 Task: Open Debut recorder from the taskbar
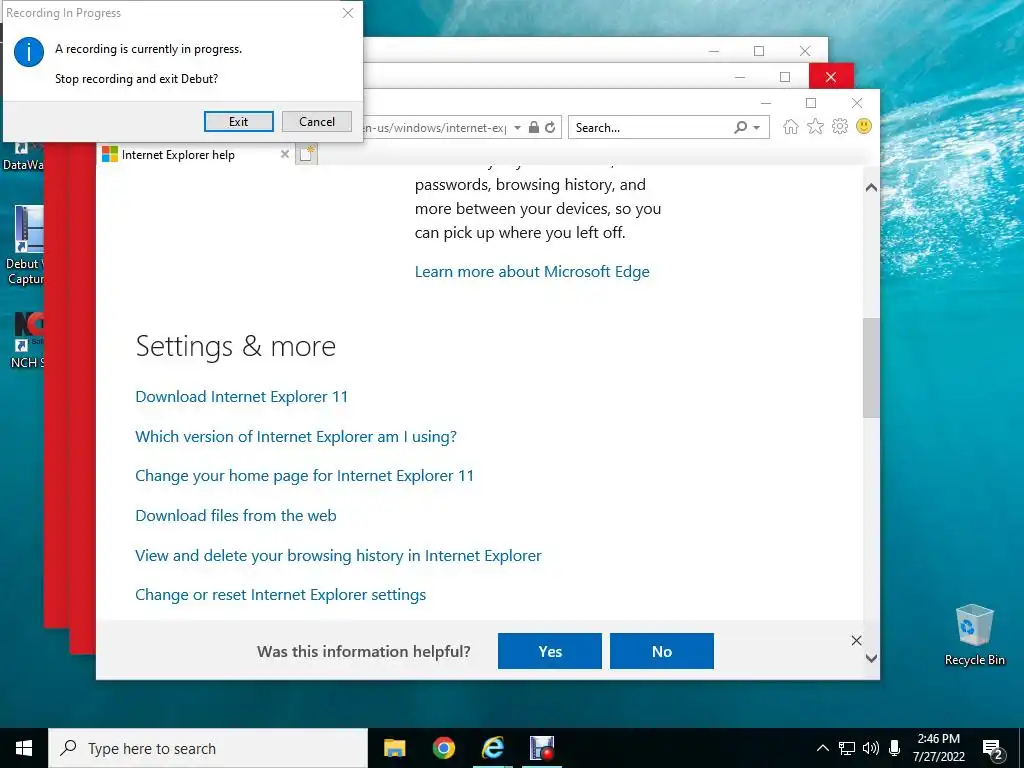pyautogui.click(x=542, y=748)
